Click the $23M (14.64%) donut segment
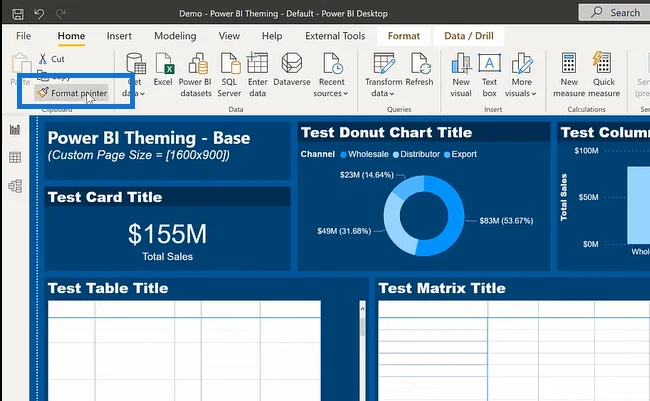650x401 pixels. 410,187
